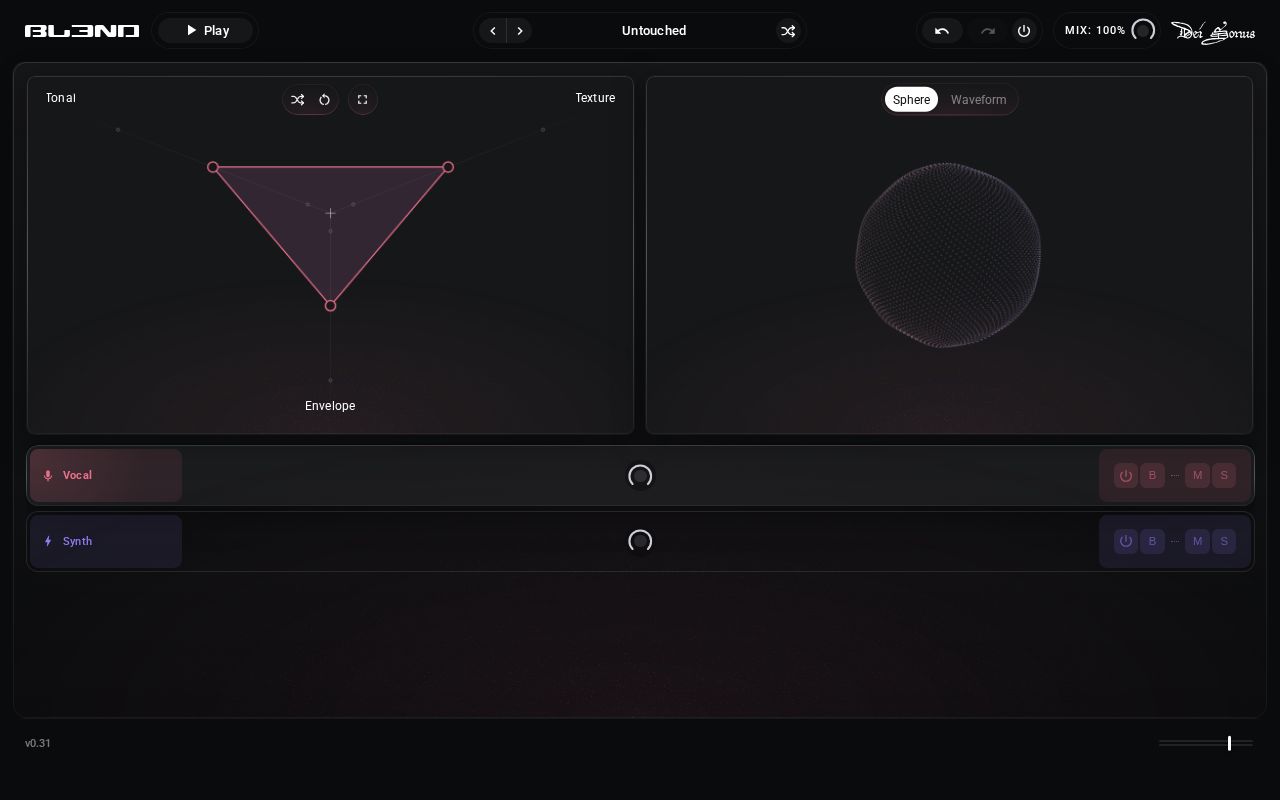Click the crosshair at the triangle center
1280x800 pixels.
coord(330,213)
